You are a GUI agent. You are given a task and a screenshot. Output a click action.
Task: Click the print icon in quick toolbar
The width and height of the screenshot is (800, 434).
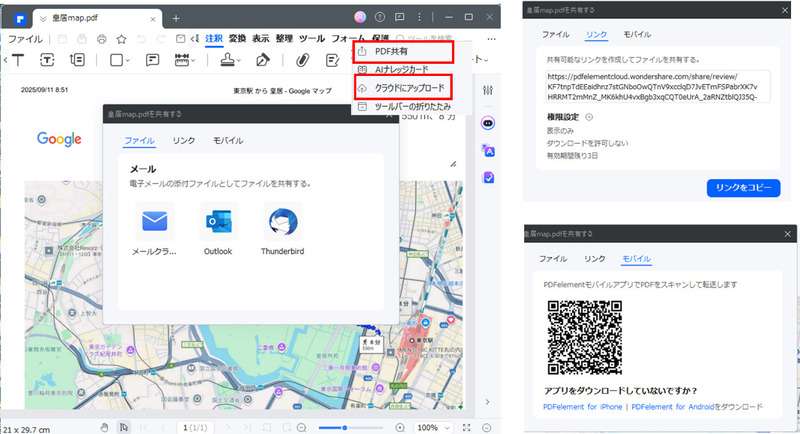pyautogui.click(x=102, y=39)
